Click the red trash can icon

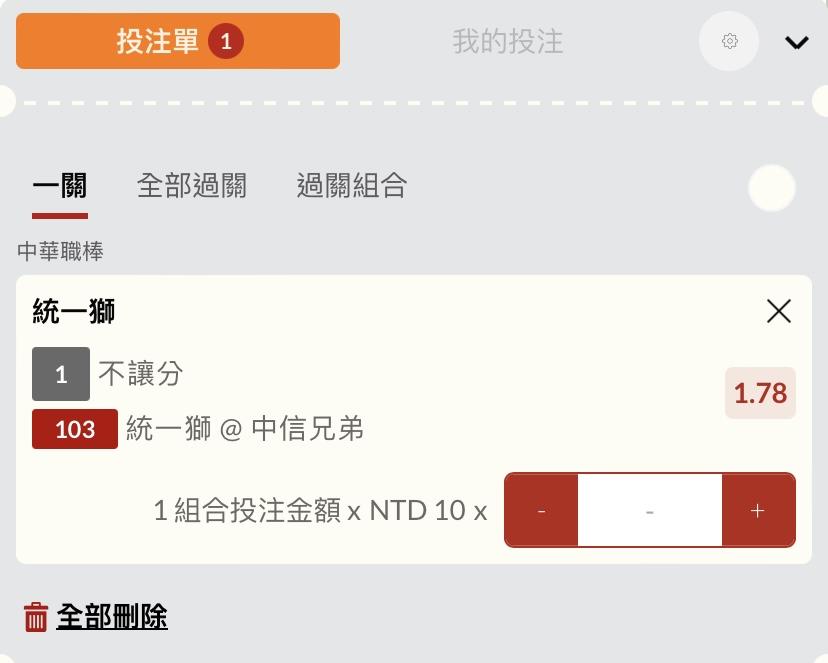click(x=36, y=617)
